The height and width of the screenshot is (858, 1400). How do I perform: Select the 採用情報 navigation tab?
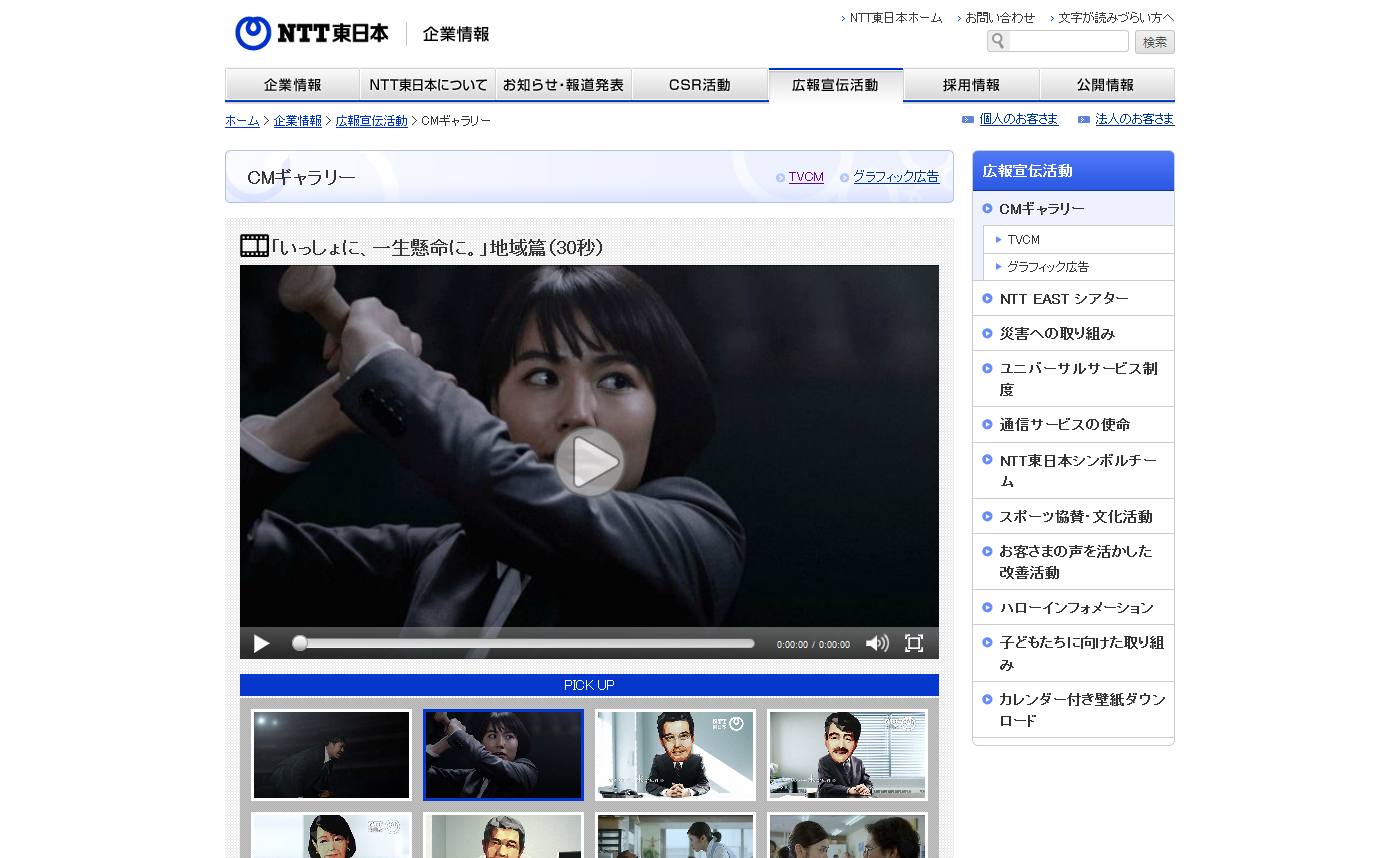point(971,85)
